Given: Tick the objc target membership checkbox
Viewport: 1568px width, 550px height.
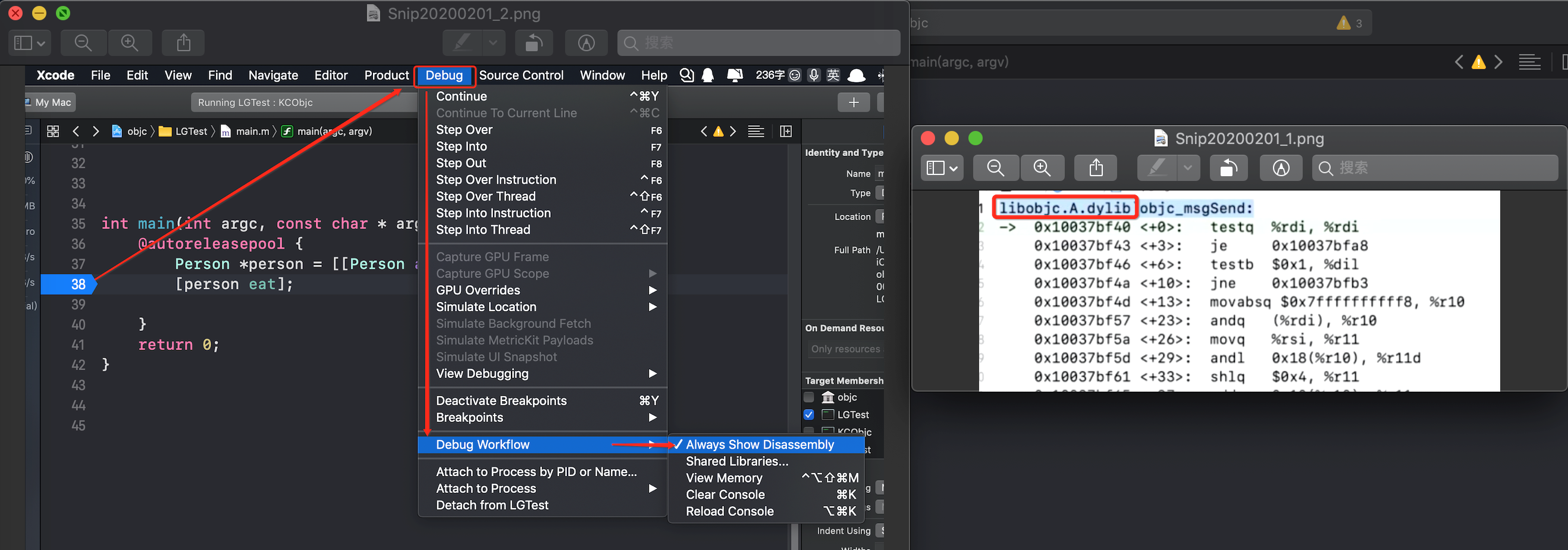Looking at the screenshot, I should (x=808, y=397).
